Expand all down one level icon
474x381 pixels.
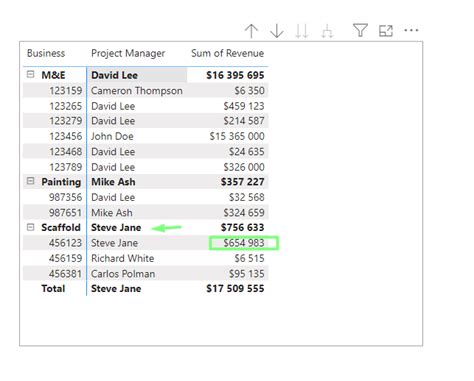pyautogui.click(x=327, y=31)
